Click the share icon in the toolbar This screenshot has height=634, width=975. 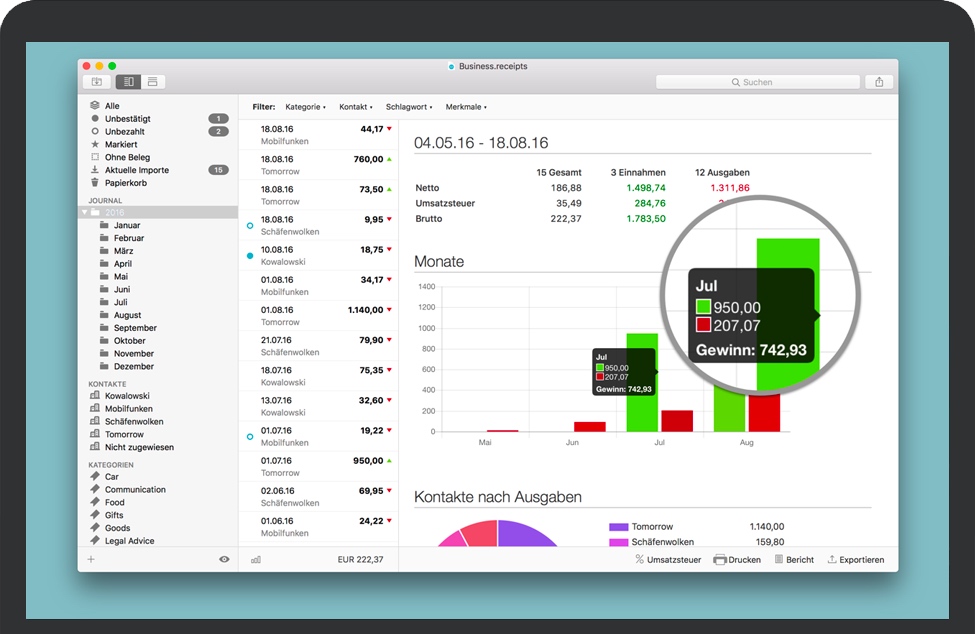pos(879,82)
